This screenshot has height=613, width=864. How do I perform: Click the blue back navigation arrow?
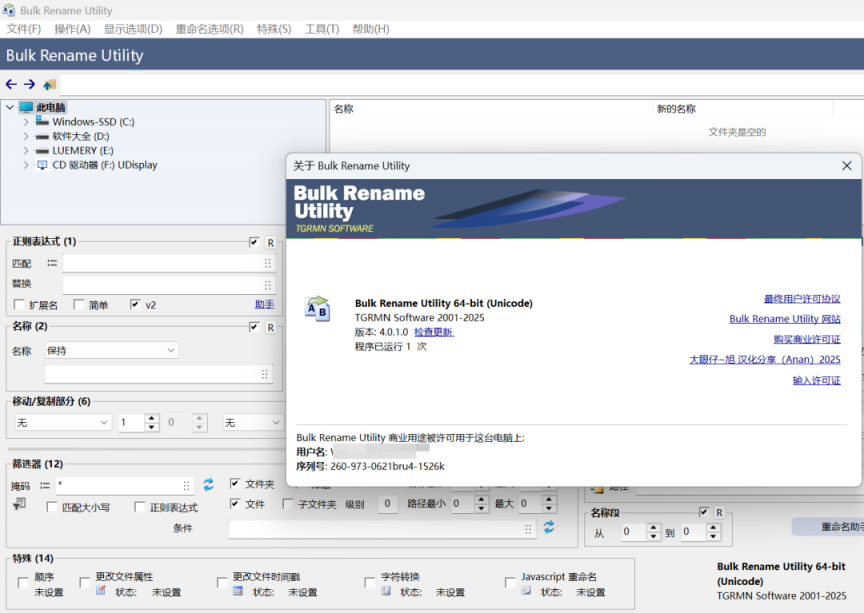click(11, 85)
